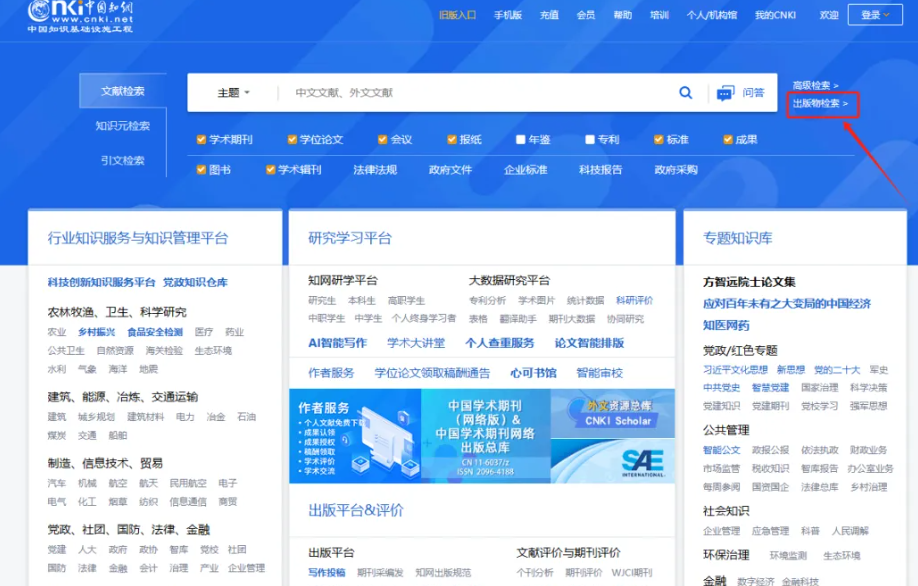Viewport: 918px width, 586px height.
Task: Open 旧版入口 in top menu
Action: 458,15
